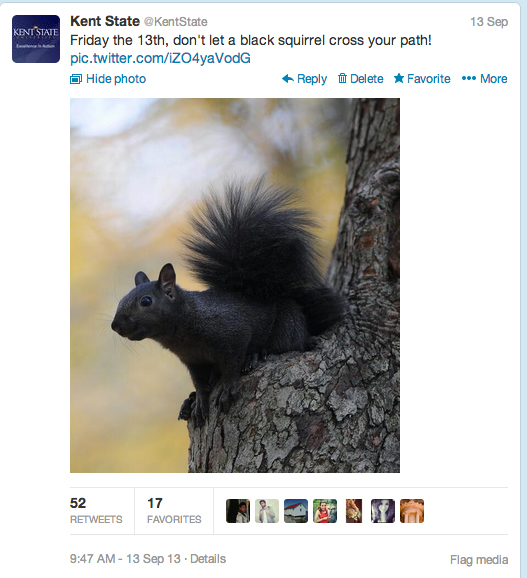Open the black squirrel photo

[235, 285]
